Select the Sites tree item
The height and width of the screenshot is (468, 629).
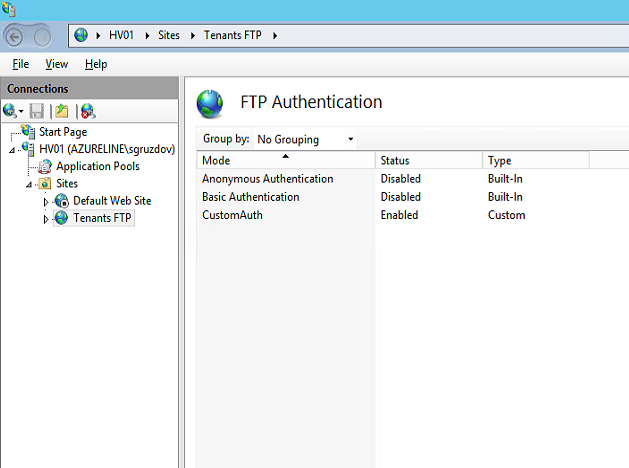pyautogui.click(x=67, y=184)
